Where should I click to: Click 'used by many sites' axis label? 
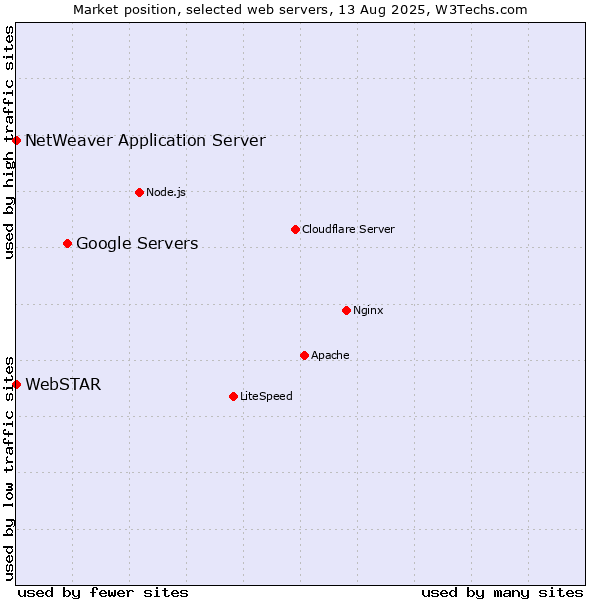tap(502, 593)
